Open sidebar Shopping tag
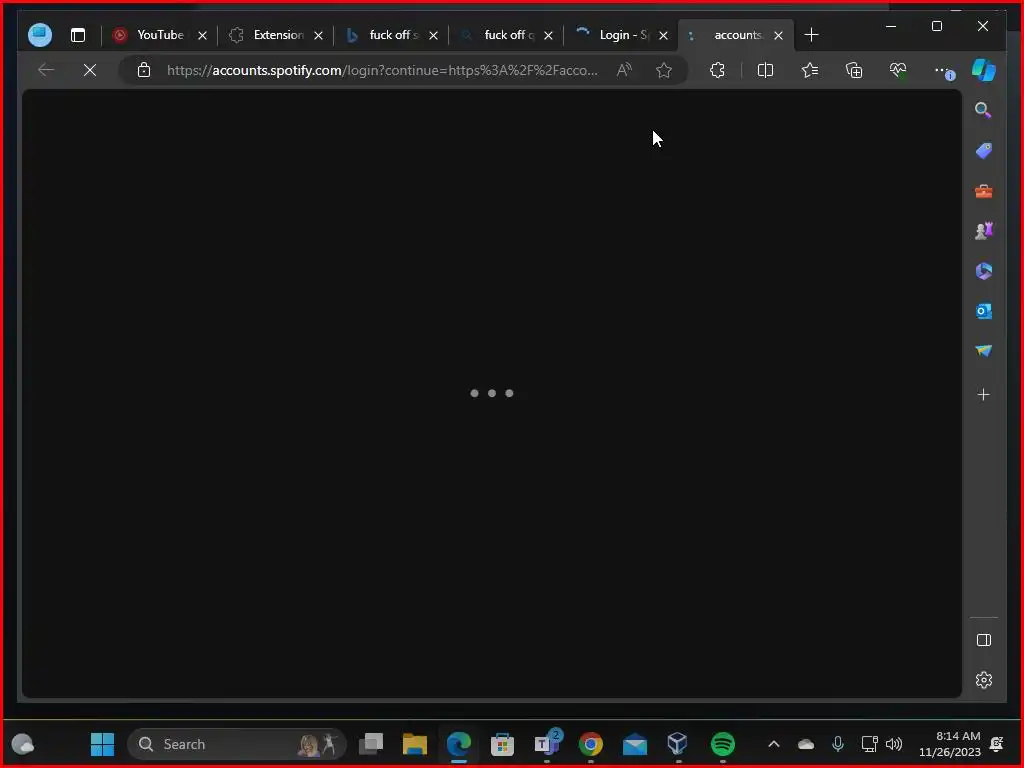This screenshot has width=1024, height=768. (984, 151)
